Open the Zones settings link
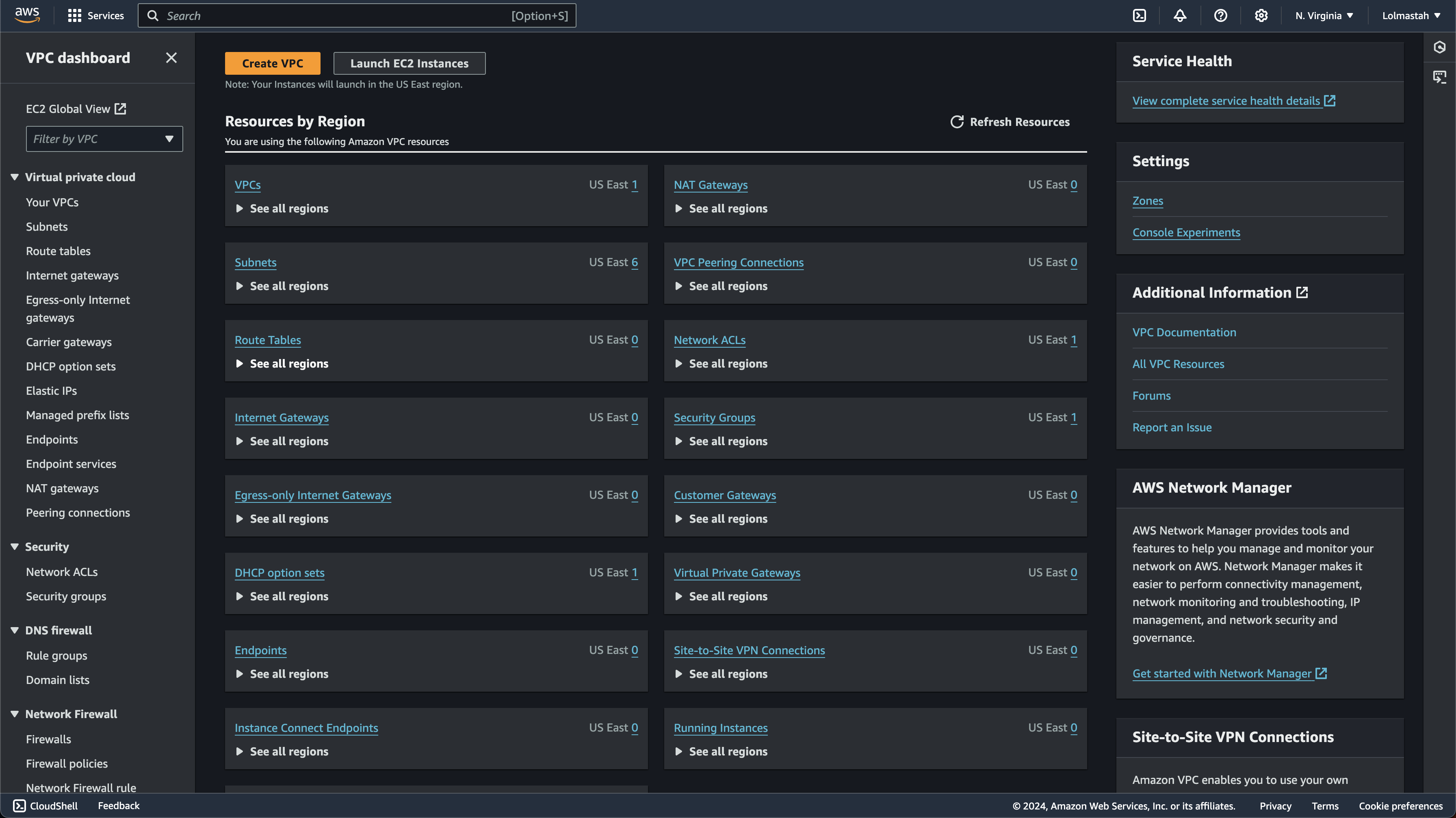Viewport: 1456px width, 818px height. [1147, 201]
